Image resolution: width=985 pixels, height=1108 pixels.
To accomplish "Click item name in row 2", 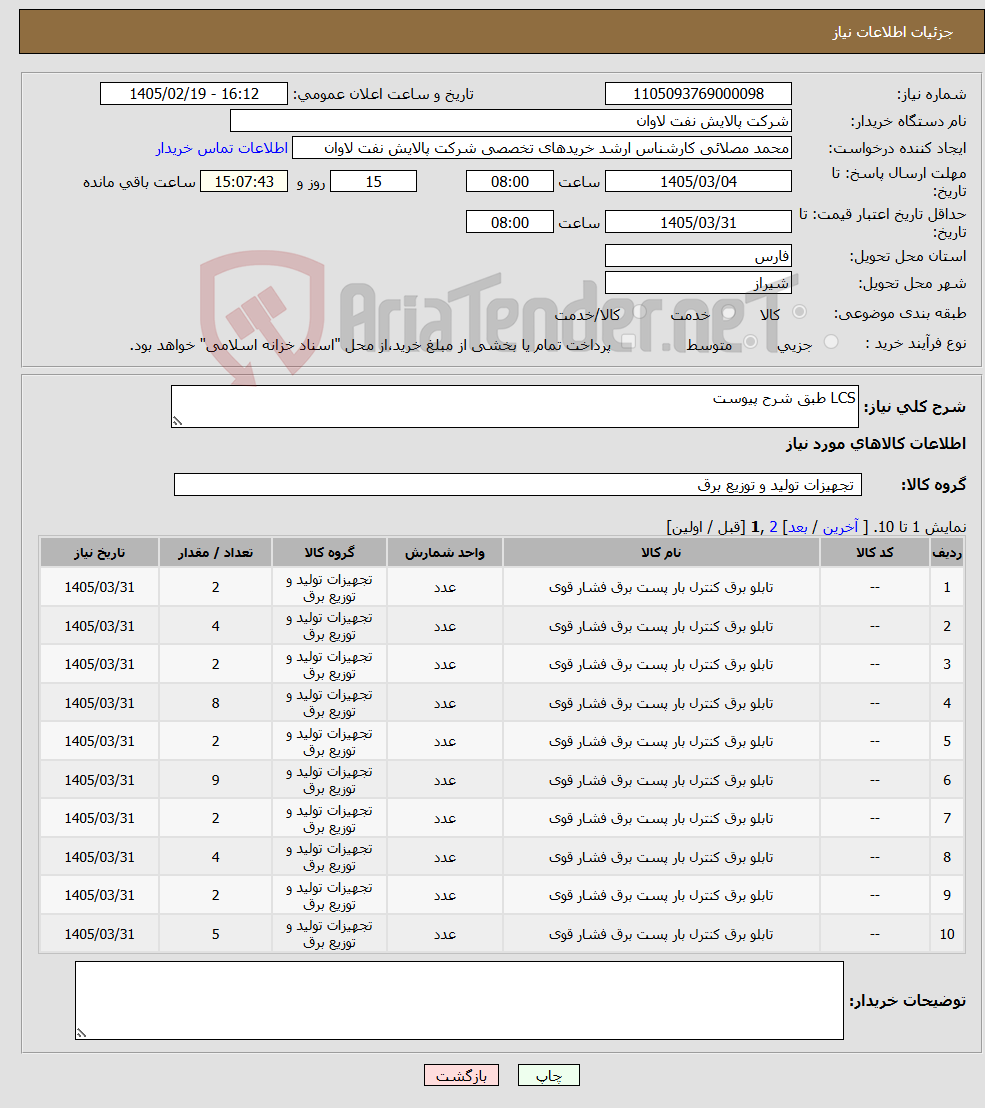I will (661, 626).
